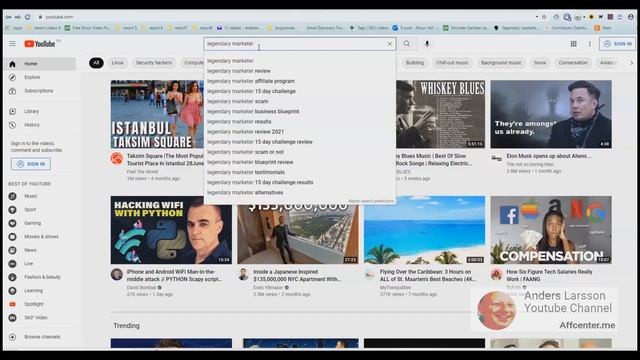640x360 pixels.
Task: Select the Linux filter chip
Action: coord(118,63)
